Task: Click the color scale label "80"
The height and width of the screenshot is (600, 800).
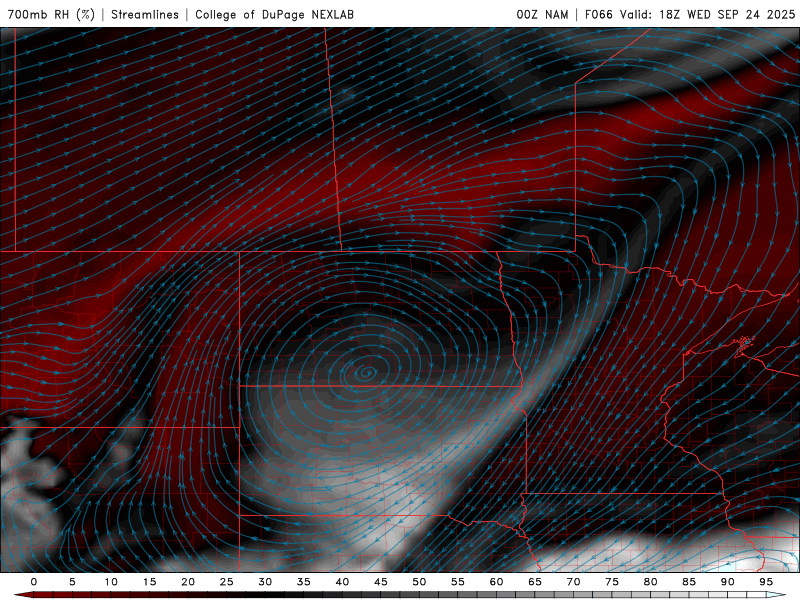Action: click(x=651, y=582)
